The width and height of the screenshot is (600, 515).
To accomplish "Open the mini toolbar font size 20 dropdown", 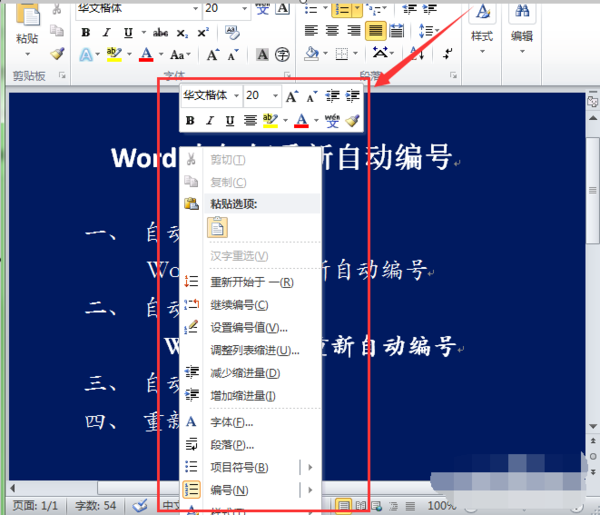I will (275, 95).
